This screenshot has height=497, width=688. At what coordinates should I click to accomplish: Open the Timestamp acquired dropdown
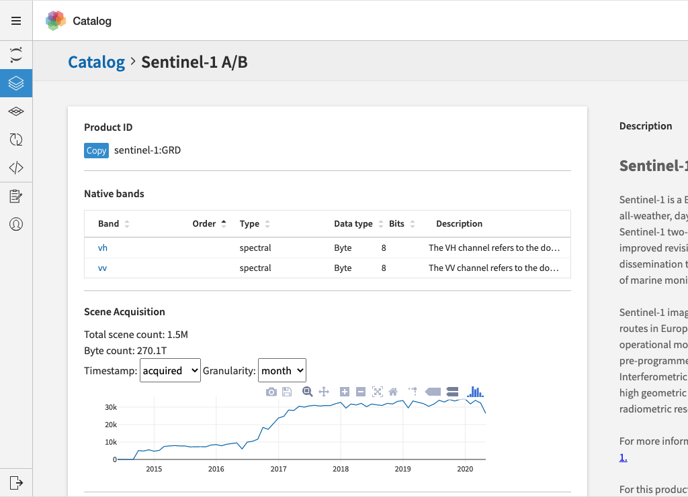click(170, 371)
